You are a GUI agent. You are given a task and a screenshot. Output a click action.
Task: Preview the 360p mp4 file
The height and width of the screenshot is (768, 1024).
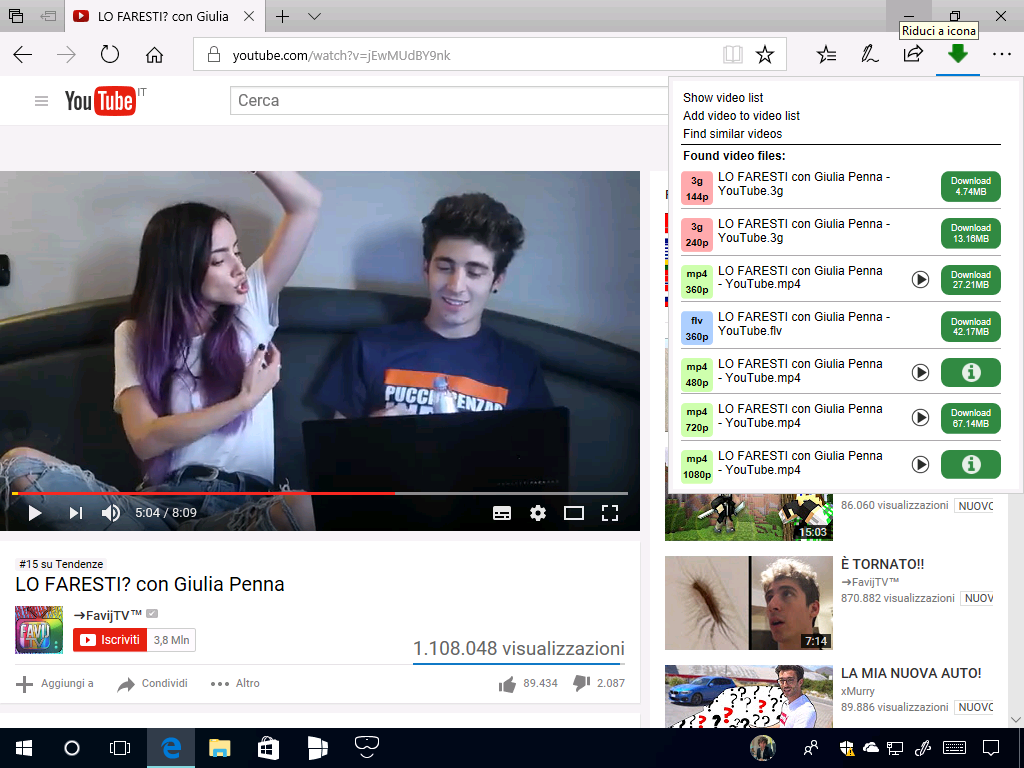(x=920, y=280)
